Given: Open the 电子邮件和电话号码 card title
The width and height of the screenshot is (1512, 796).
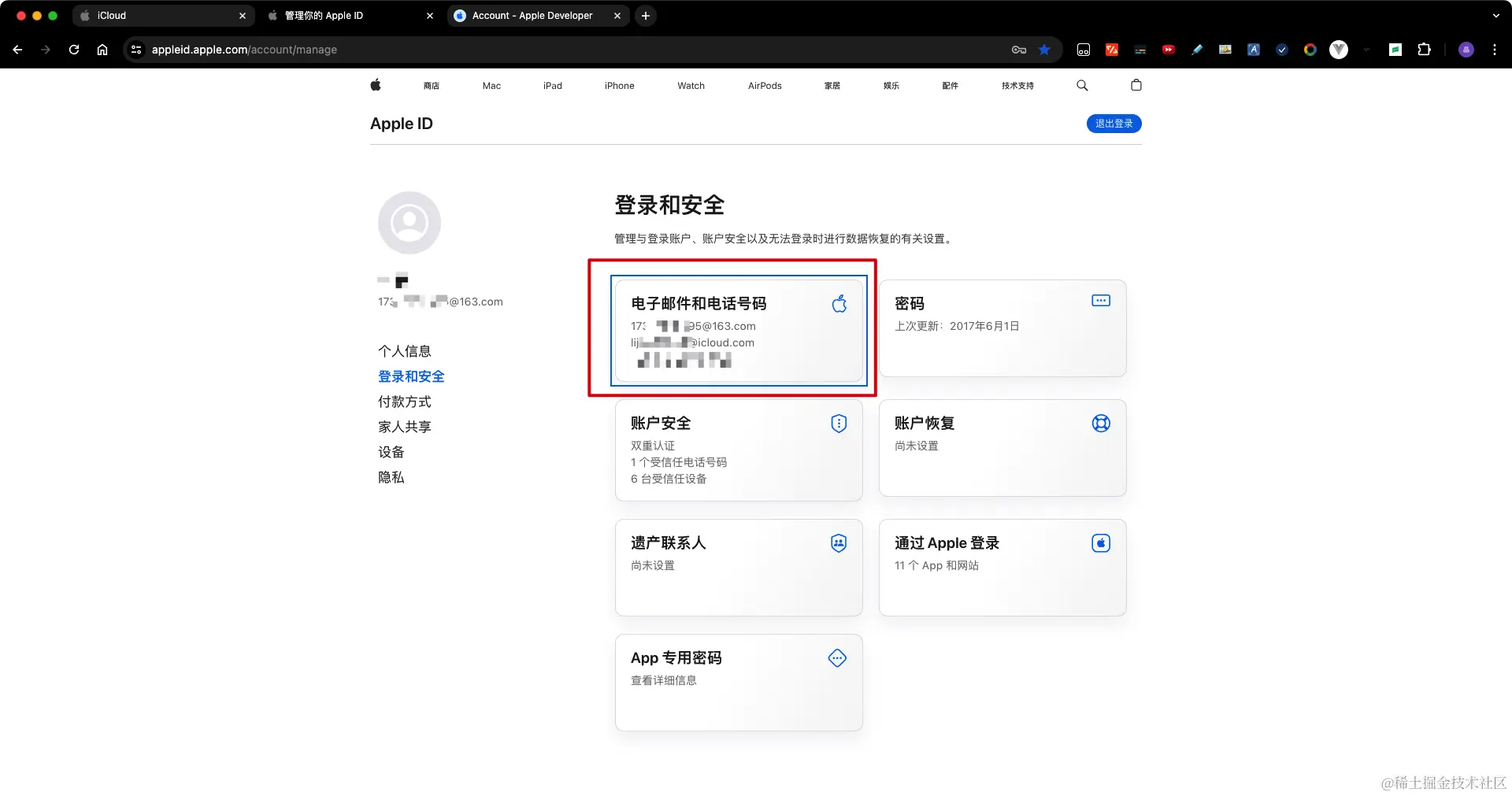Looking at the screenshot, I should 699,303.
